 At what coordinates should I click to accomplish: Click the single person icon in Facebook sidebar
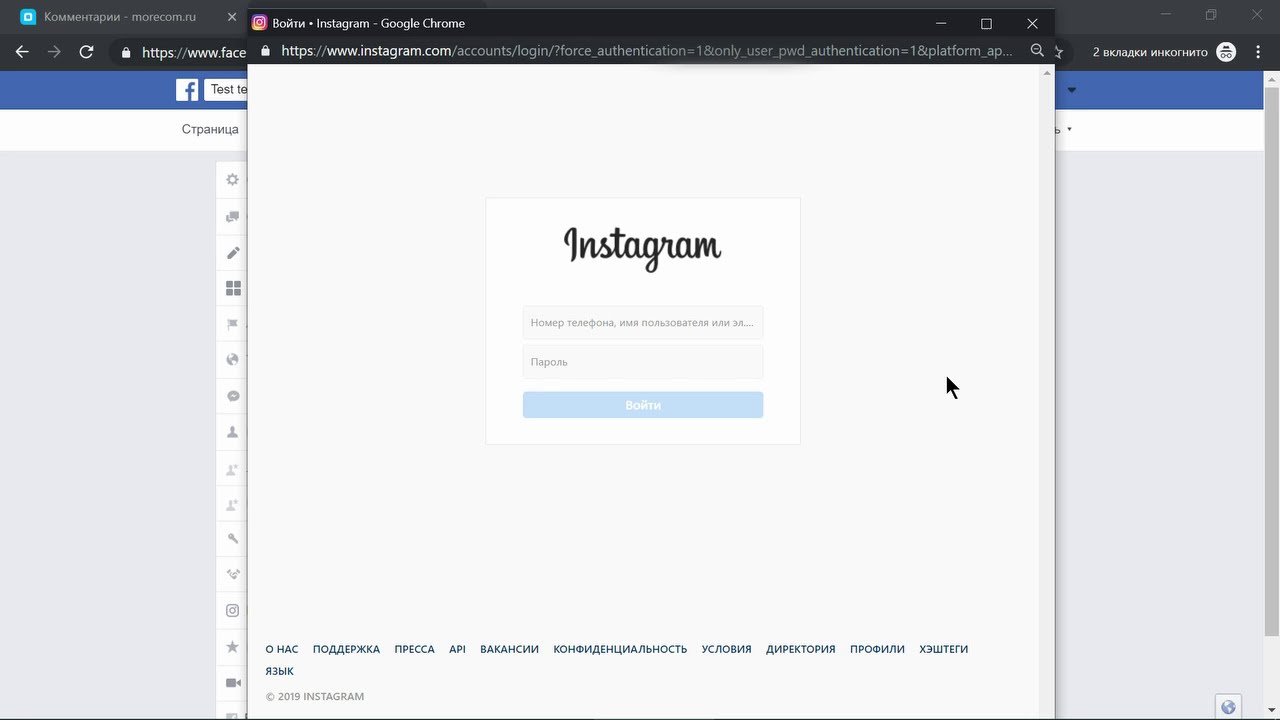coord(233,432)
